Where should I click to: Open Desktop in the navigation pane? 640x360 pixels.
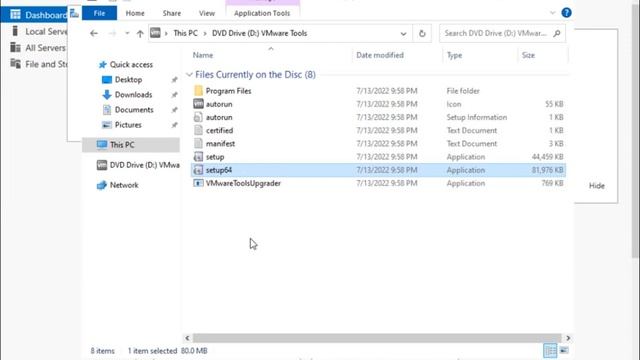pos(128,80)
